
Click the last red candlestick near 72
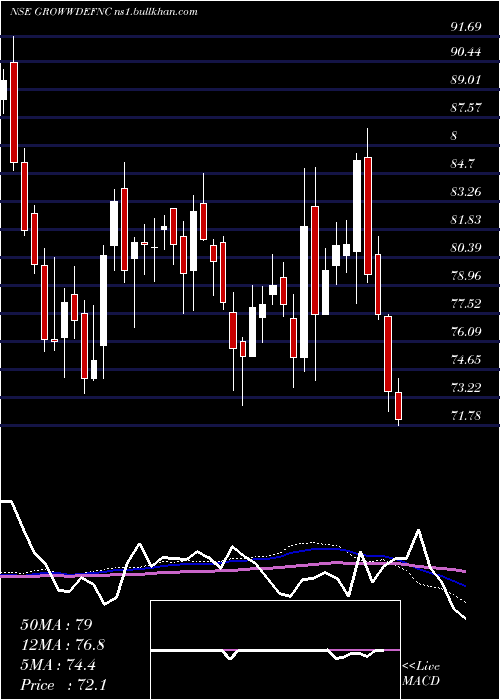click(x=398, y=406)
